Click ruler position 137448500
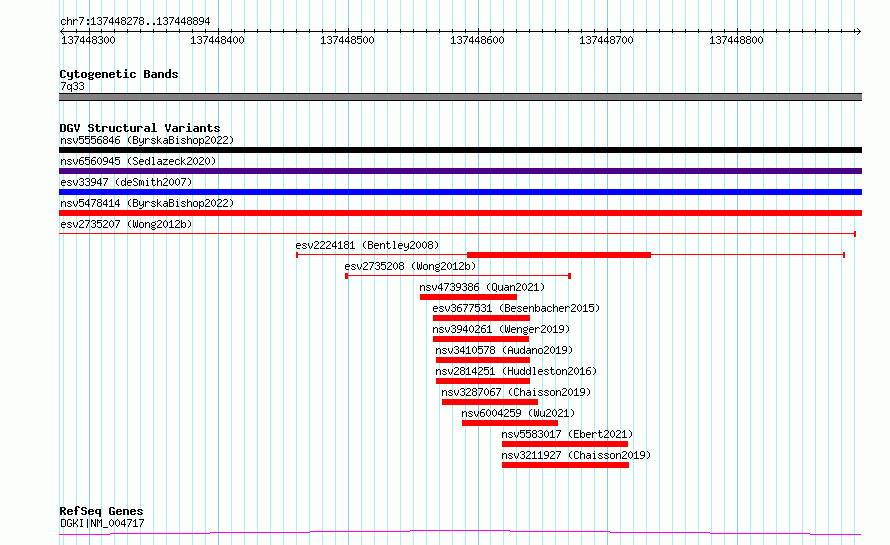Screen dimensions: 890x545 pyautogui.click(x=347, y=40)
